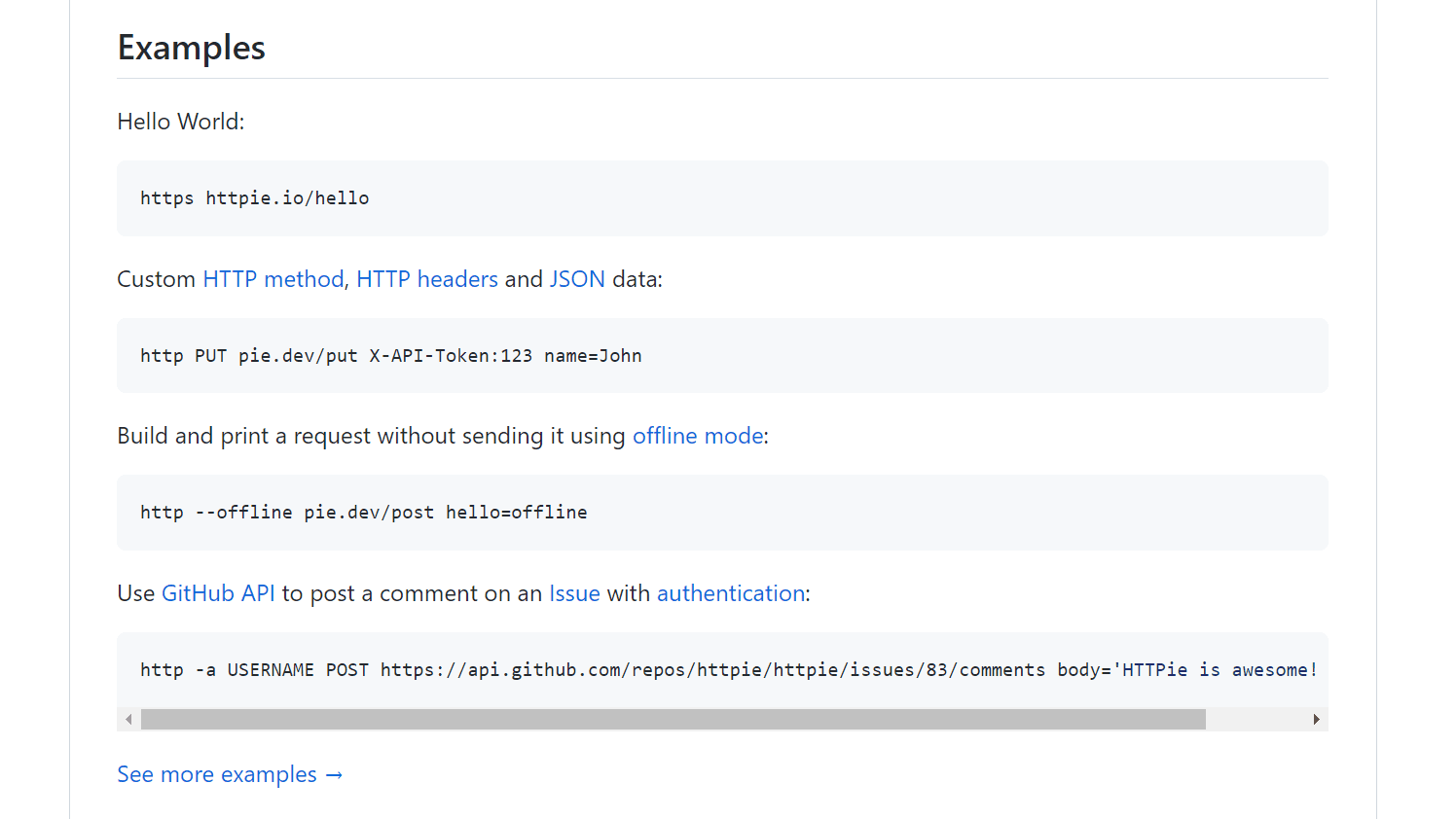The height and width of the screenshot is (819, 1456).
Task: Click the X-API-Token:123 text in PUT command
Action: (451, 356)
